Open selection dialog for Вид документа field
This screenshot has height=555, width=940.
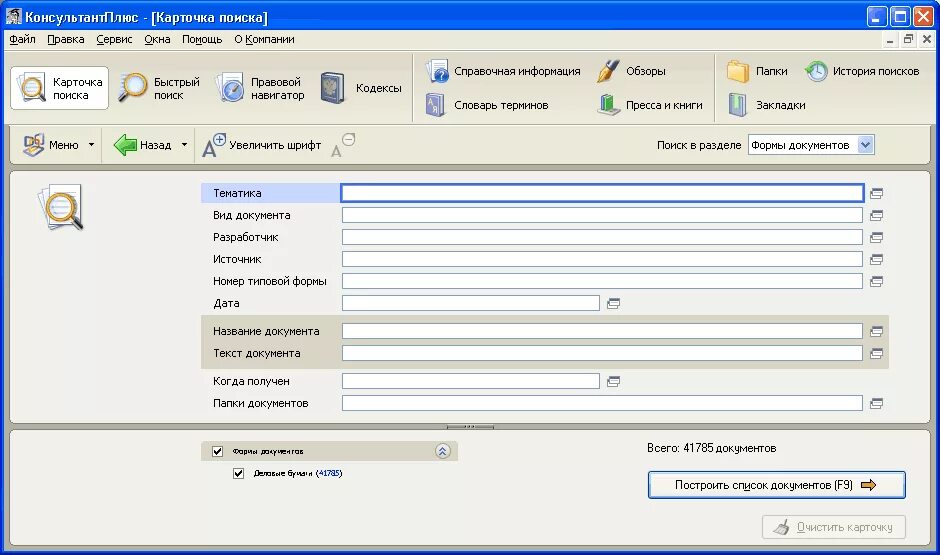(876, 215)
